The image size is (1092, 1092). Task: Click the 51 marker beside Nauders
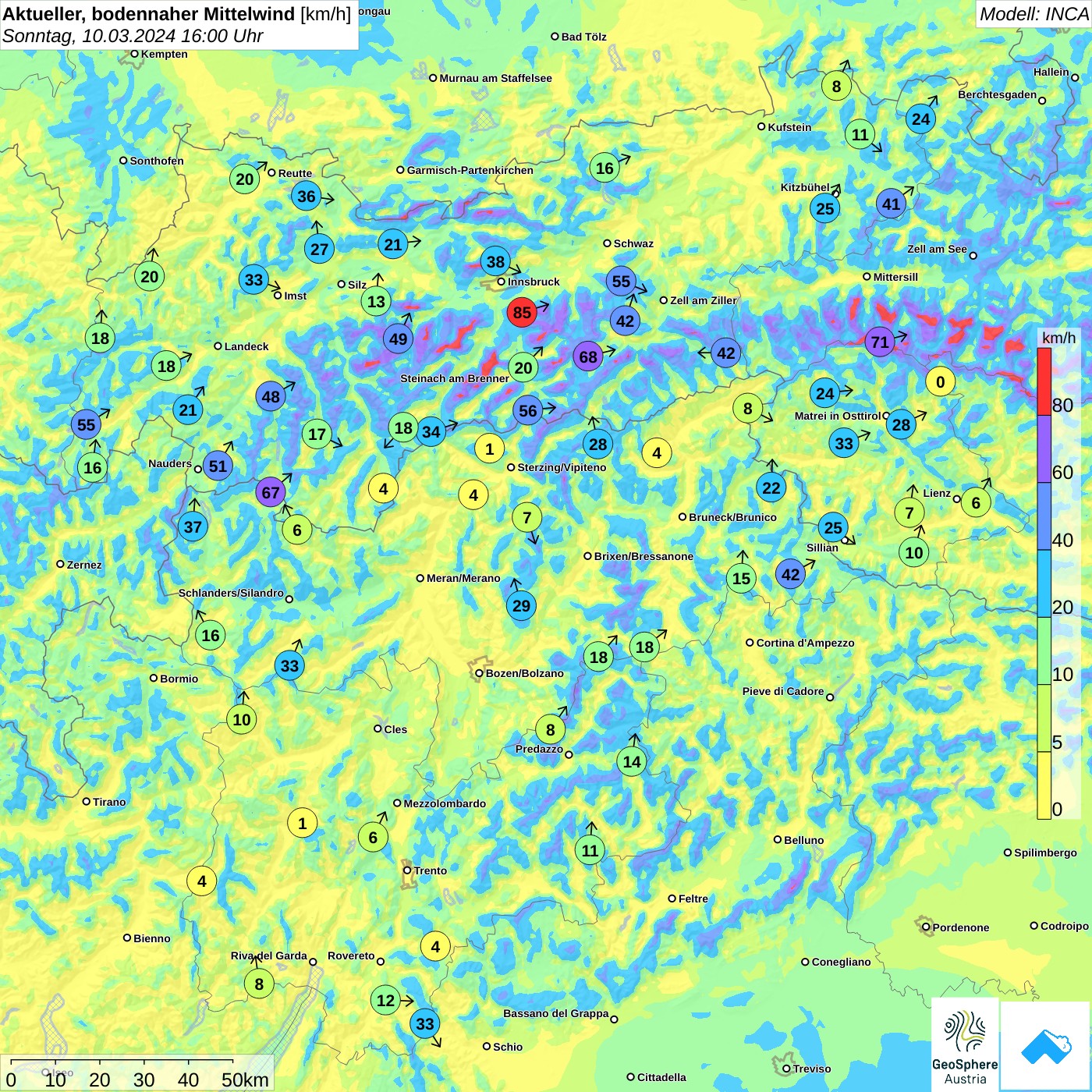click(218, 466)
